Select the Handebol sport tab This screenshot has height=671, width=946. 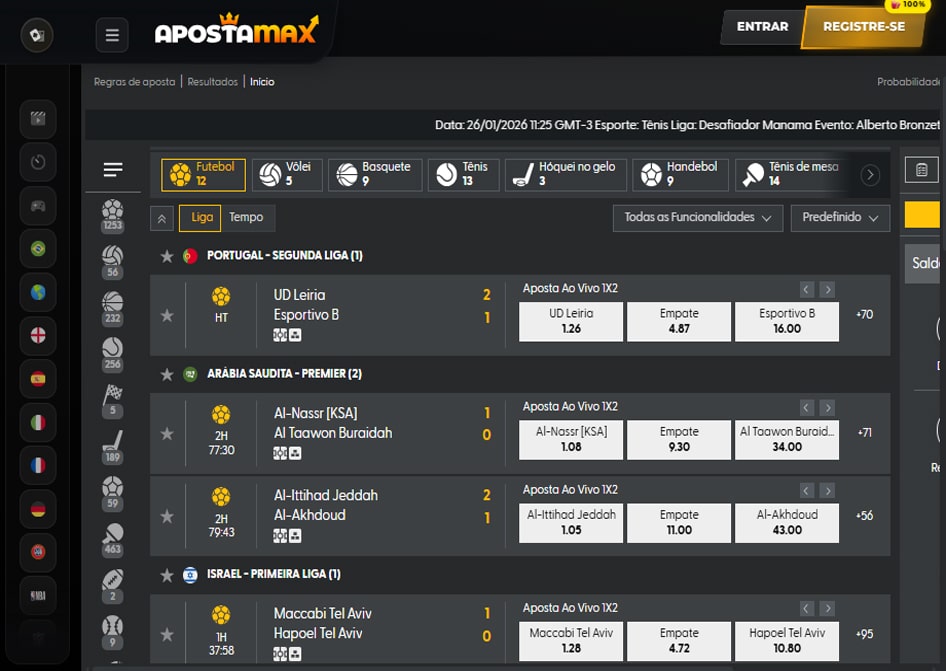click(x=681, y=174)
